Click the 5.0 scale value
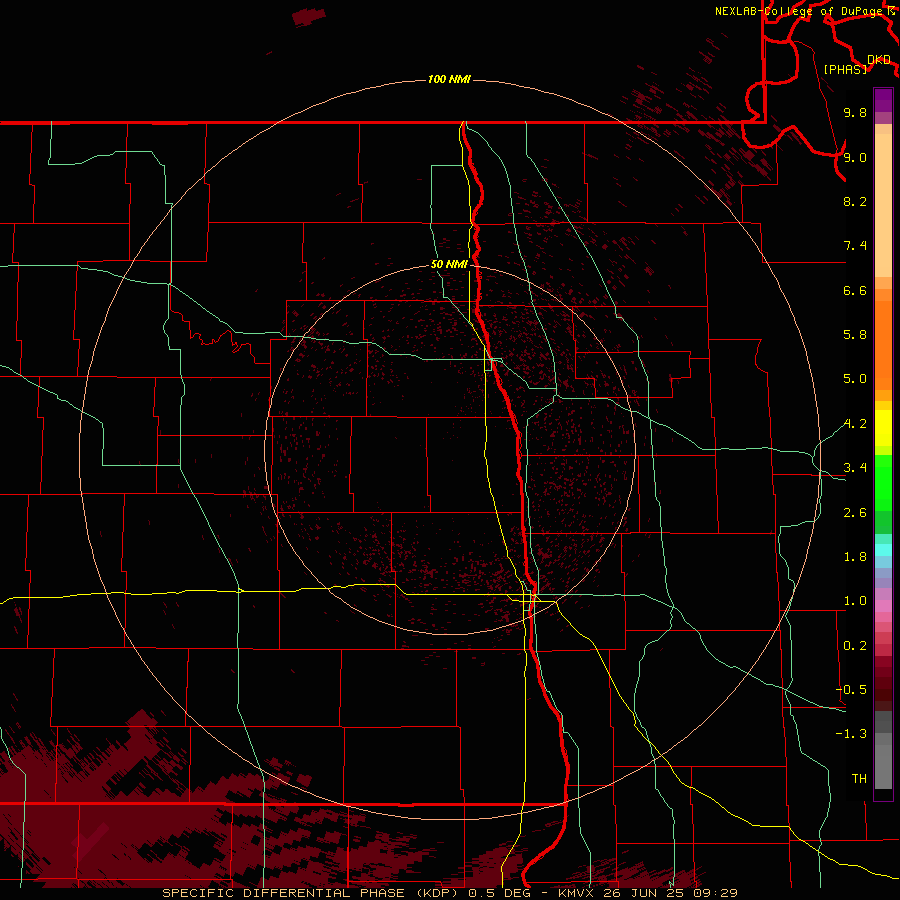 pos(855,379)
